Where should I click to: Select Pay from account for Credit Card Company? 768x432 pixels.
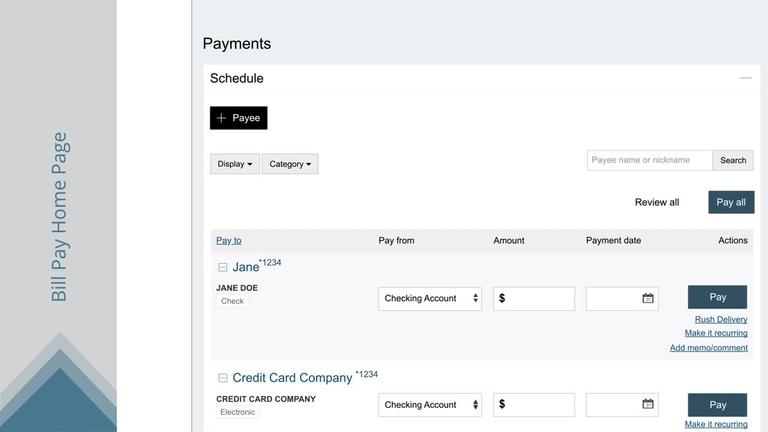[430, 405]
